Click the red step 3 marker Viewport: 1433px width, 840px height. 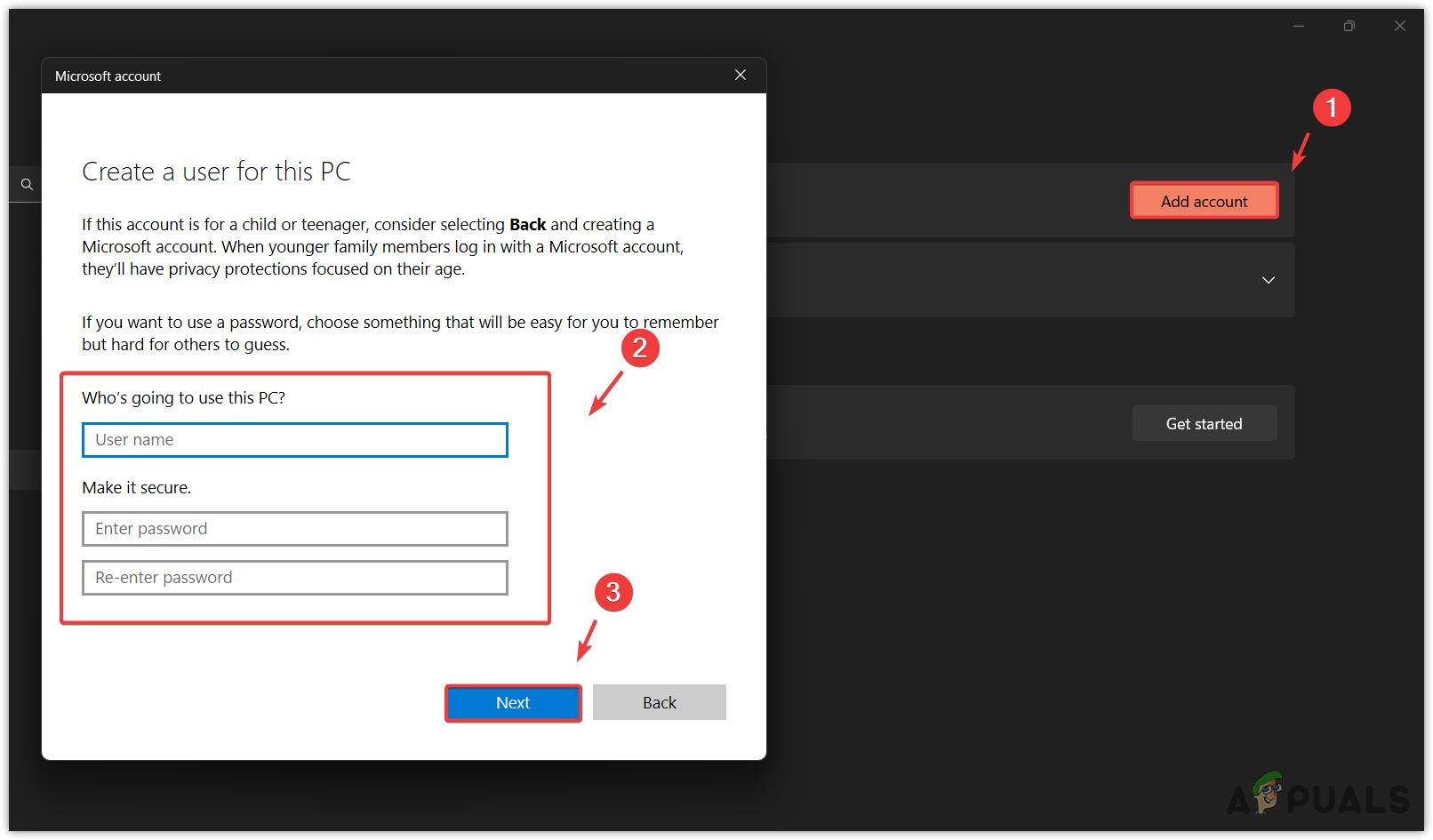click(613, 592)
